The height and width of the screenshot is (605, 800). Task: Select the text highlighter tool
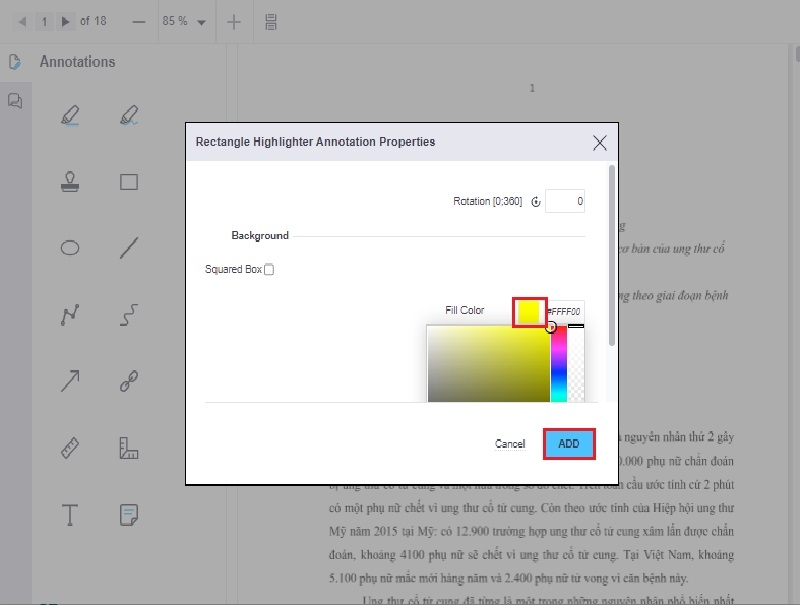(70, 115)
